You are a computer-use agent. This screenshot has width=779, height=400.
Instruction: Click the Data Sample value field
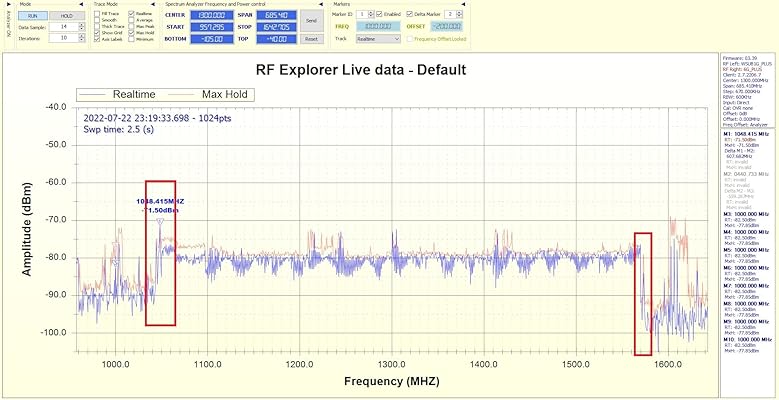pyautogui.click(x=64, y=27)
